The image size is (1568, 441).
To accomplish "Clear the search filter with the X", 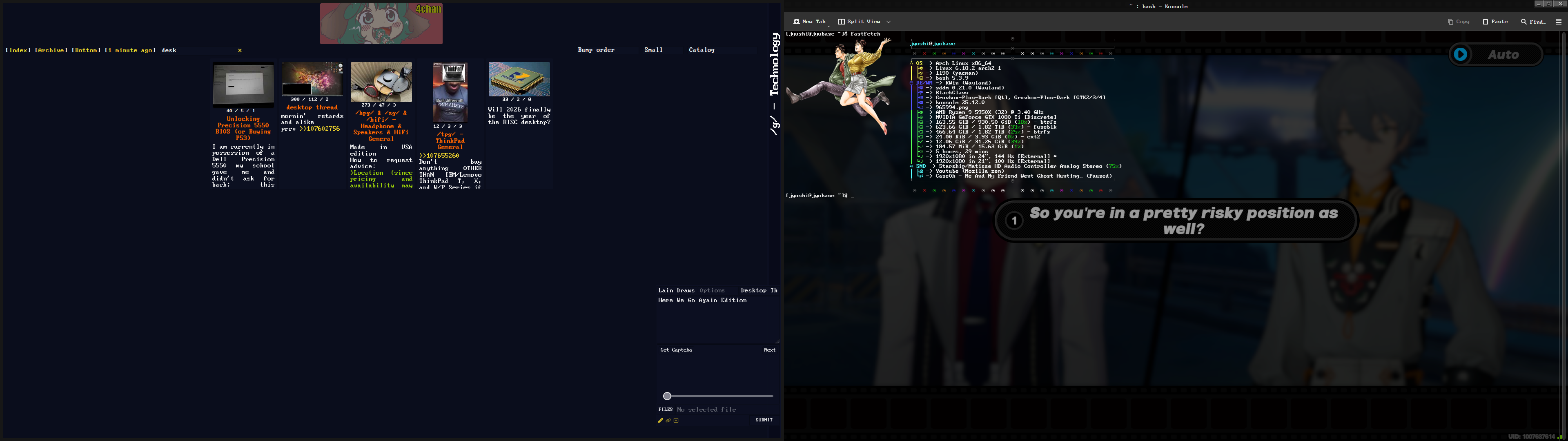I will 240,51.
